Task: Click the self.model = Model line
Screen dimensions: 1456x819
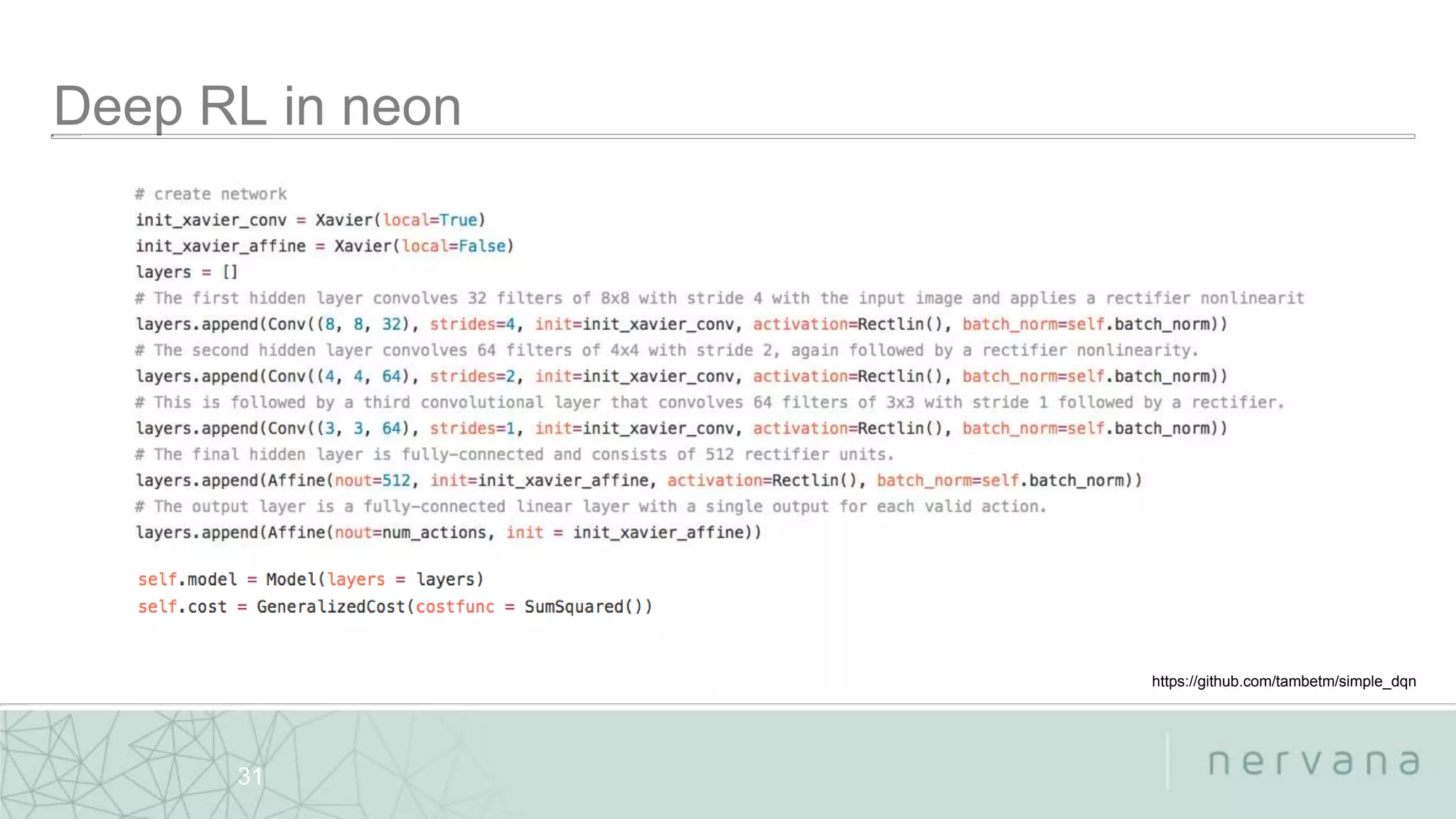Action: tap(311, 579)
